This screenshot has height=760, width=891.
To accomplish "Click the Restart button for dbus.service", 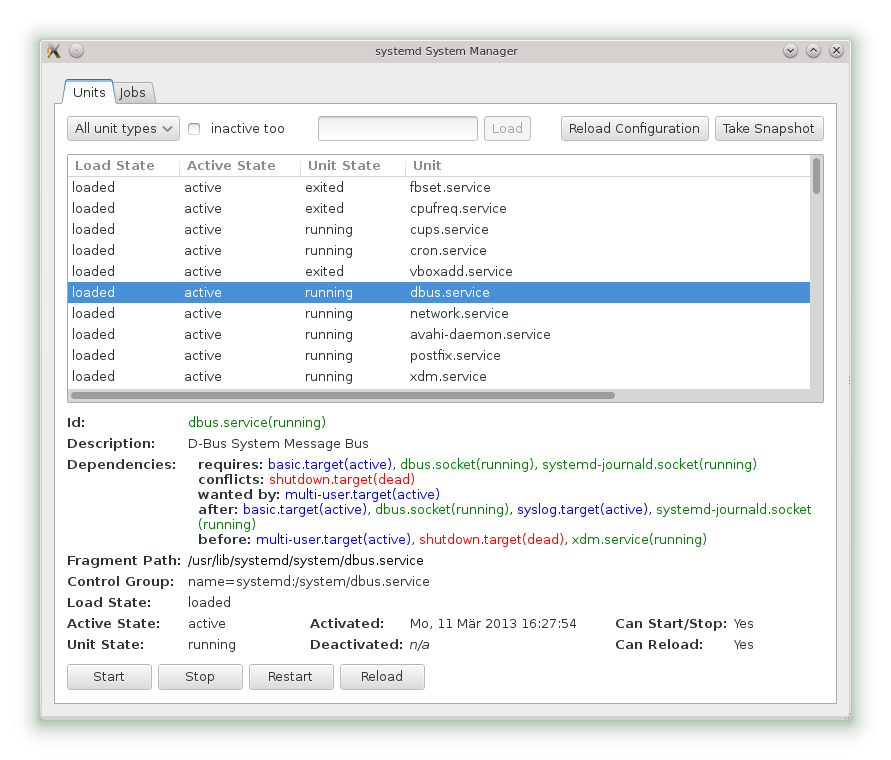I will point(290,677).
